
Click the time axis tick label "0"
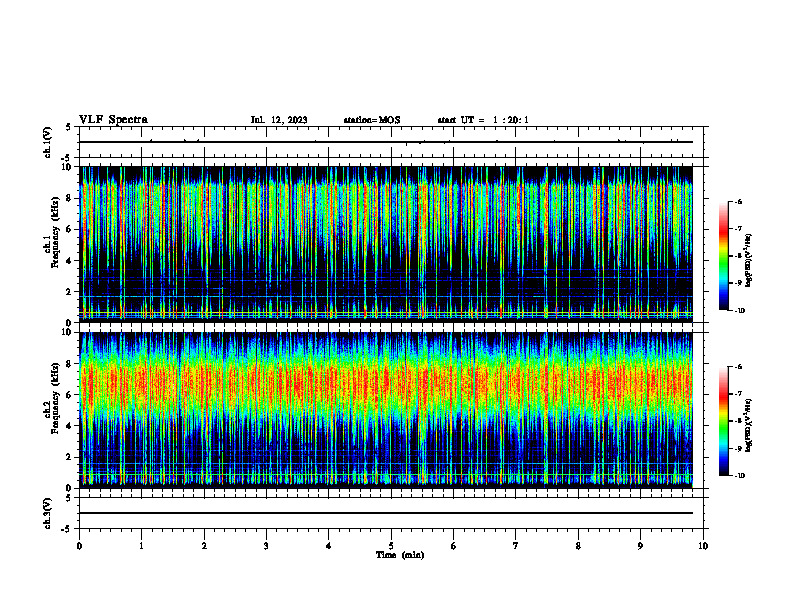click(79, 546)
